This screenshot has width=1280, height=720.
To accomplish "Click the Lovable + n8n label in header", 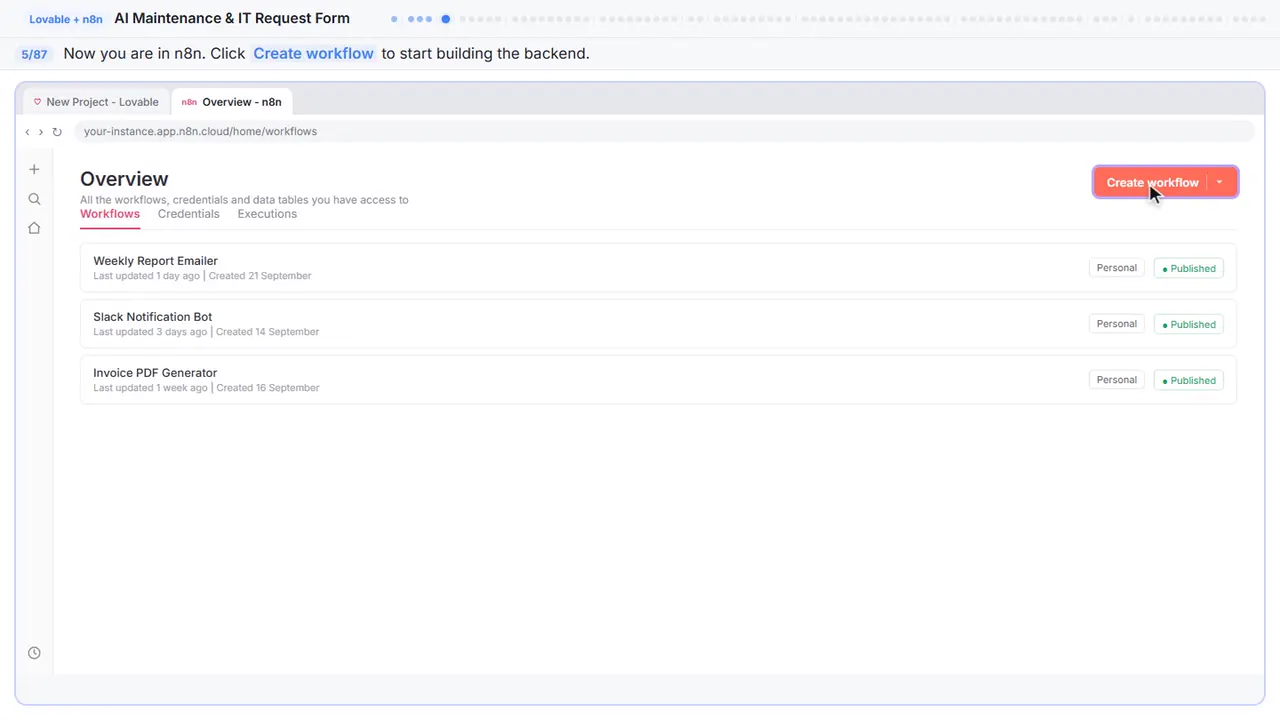I will tap(66, 19).
